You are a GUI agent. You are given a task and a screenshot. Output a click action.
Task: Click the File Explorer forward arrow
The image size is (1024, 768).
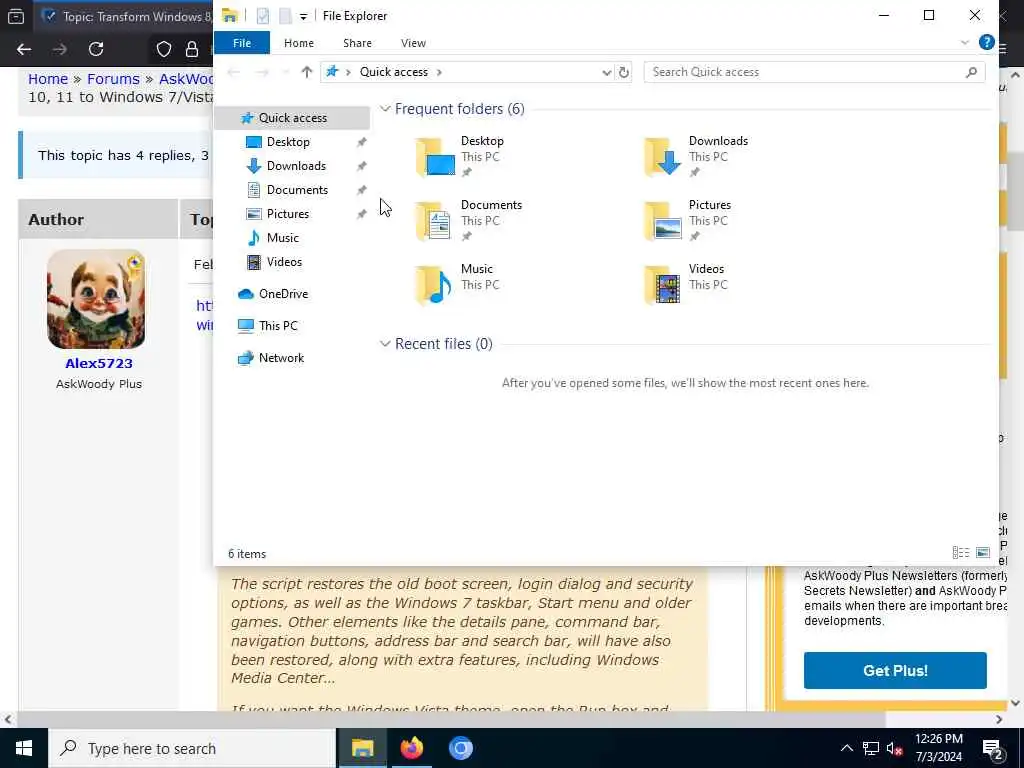[262, 72]
